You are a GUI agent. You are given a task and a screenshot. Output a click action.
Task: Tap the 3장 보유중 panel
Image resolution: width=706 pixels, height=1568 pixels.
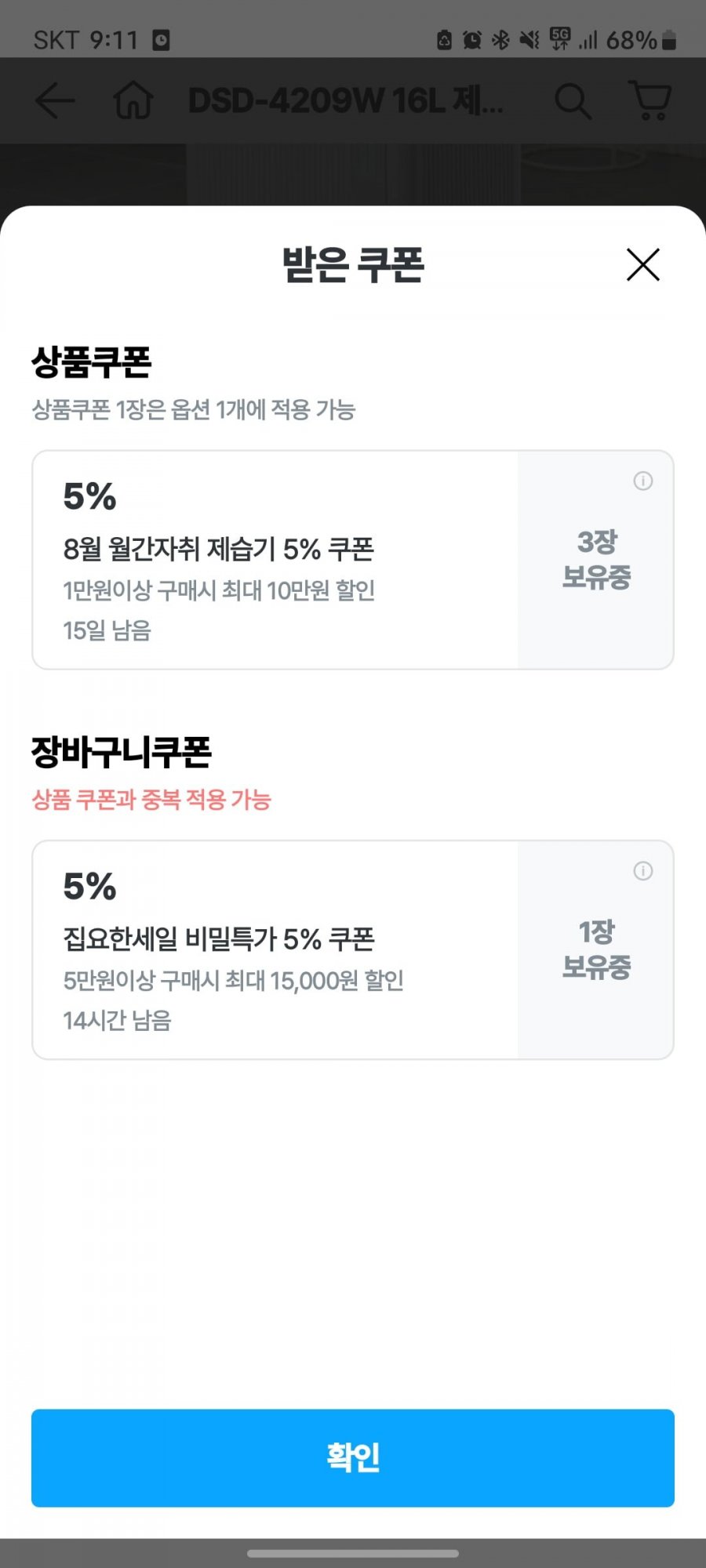(596, 560)
